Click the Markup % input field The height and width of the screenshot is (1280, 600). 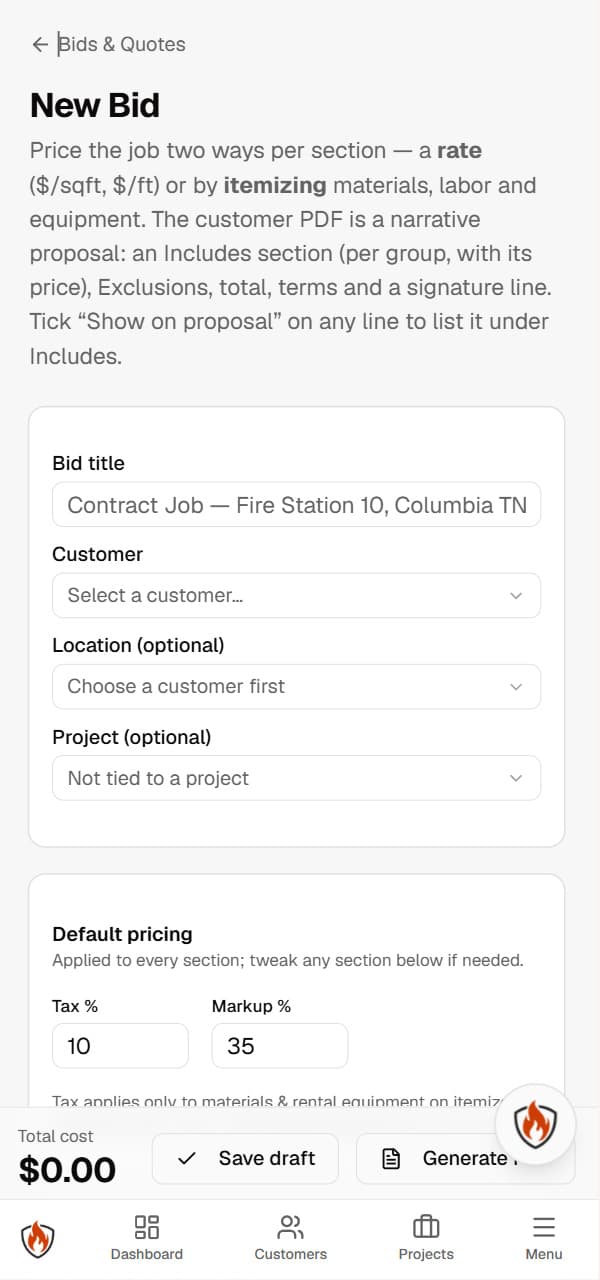tap(280, 1046)
